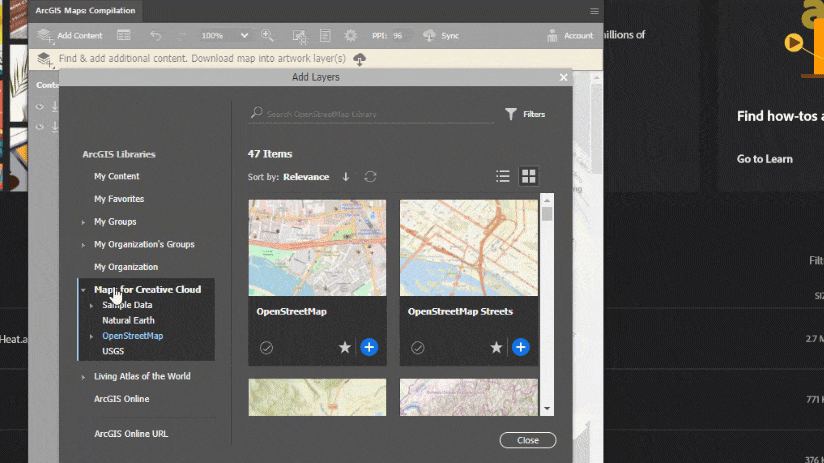Expand Sample Data arrow

[91, 305]
